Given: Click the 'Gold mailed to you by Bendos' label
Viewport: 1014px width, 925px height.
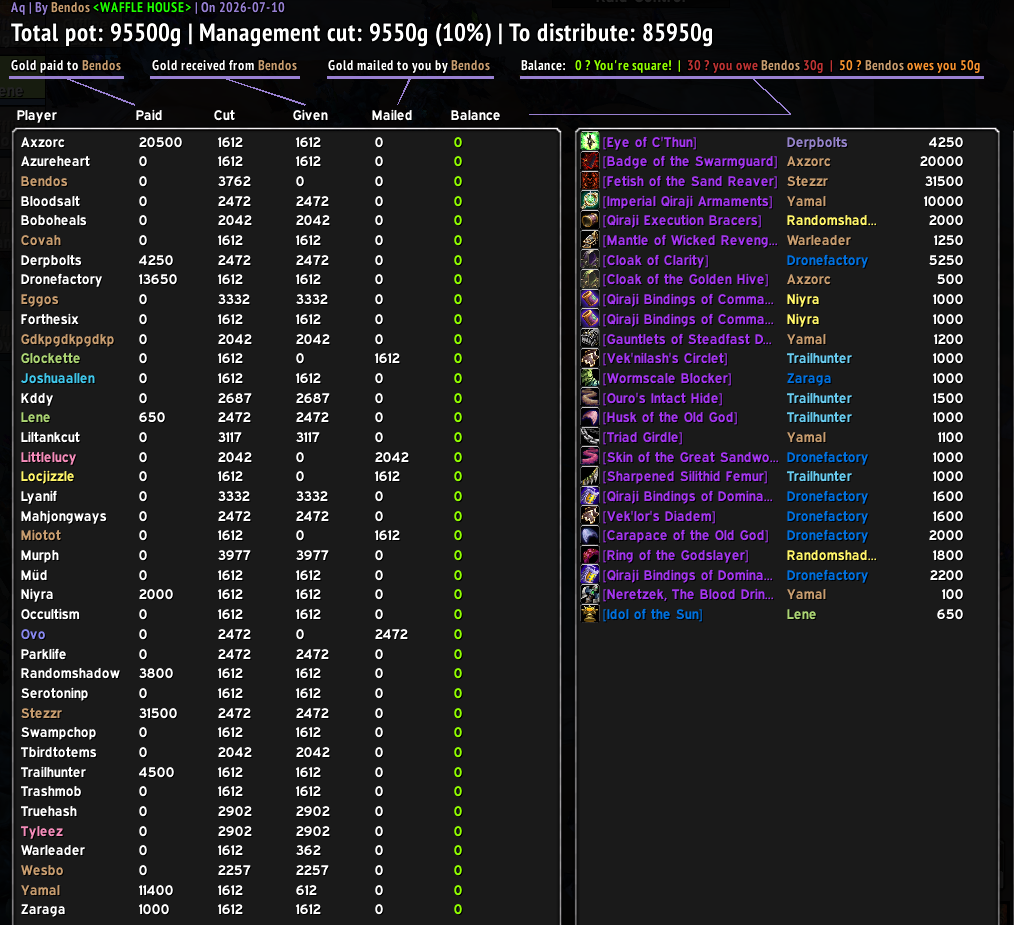Looking at the screenshot, I should 409,65.
